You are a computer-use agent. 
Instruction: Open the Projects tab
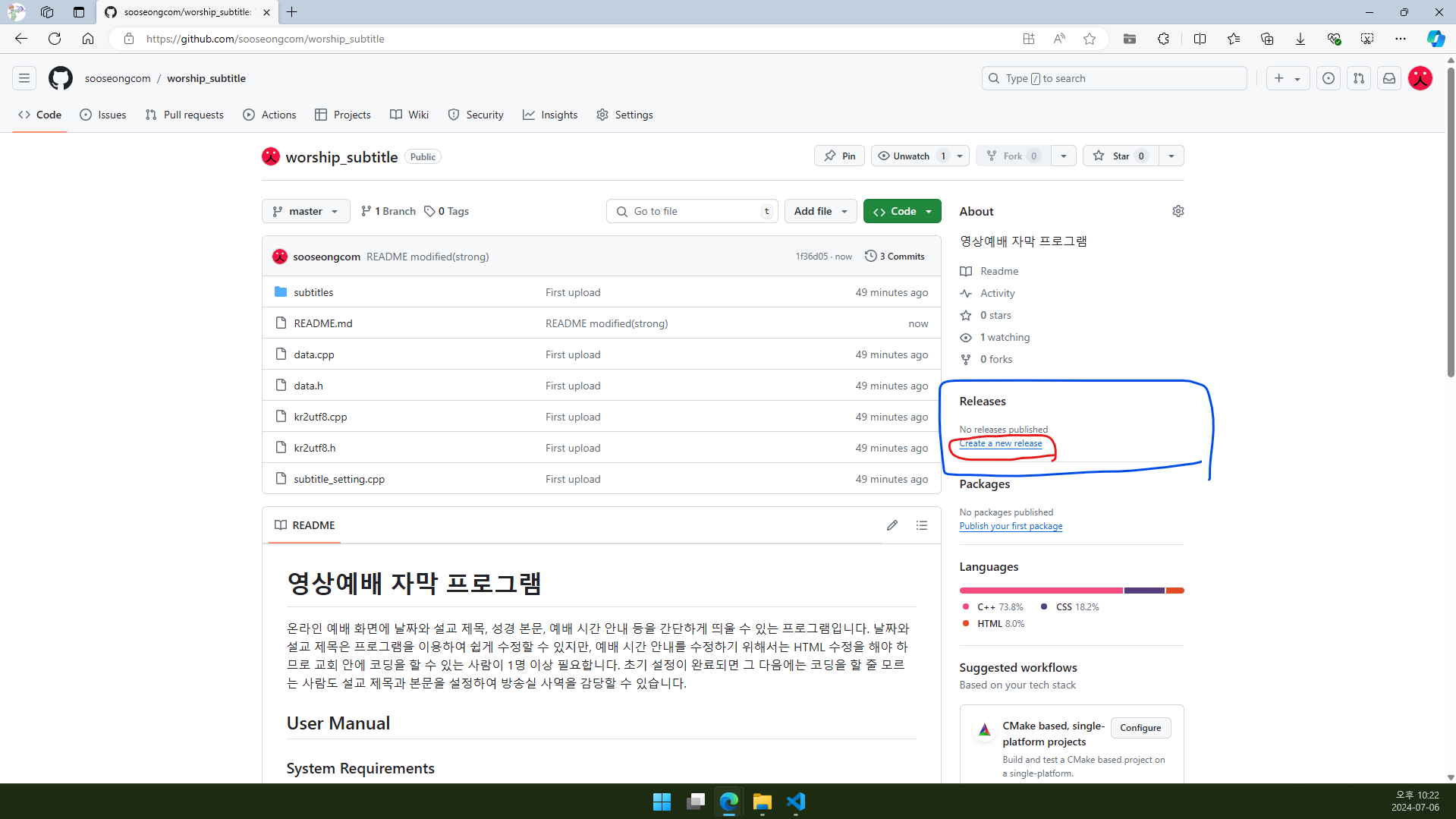343,115
